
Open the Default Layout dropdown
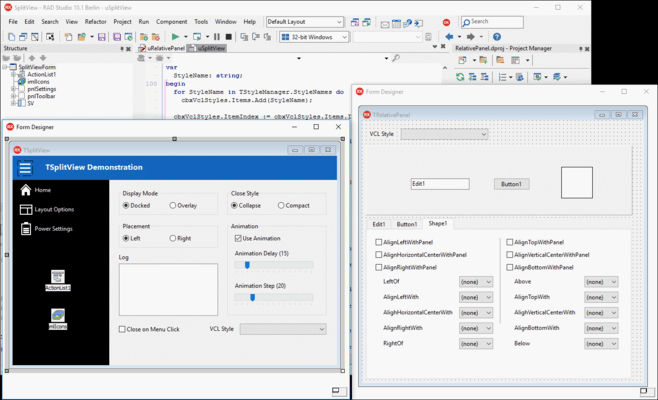304,22
